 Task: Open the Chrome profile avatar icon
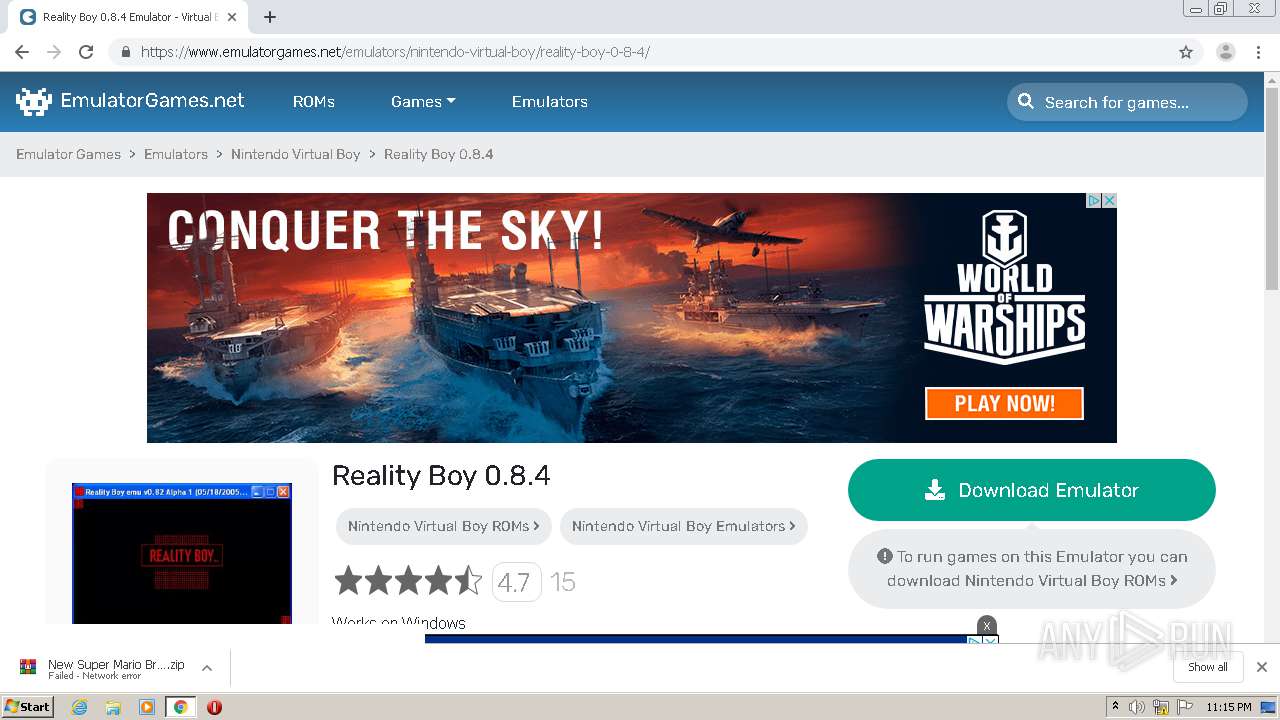1226,52
